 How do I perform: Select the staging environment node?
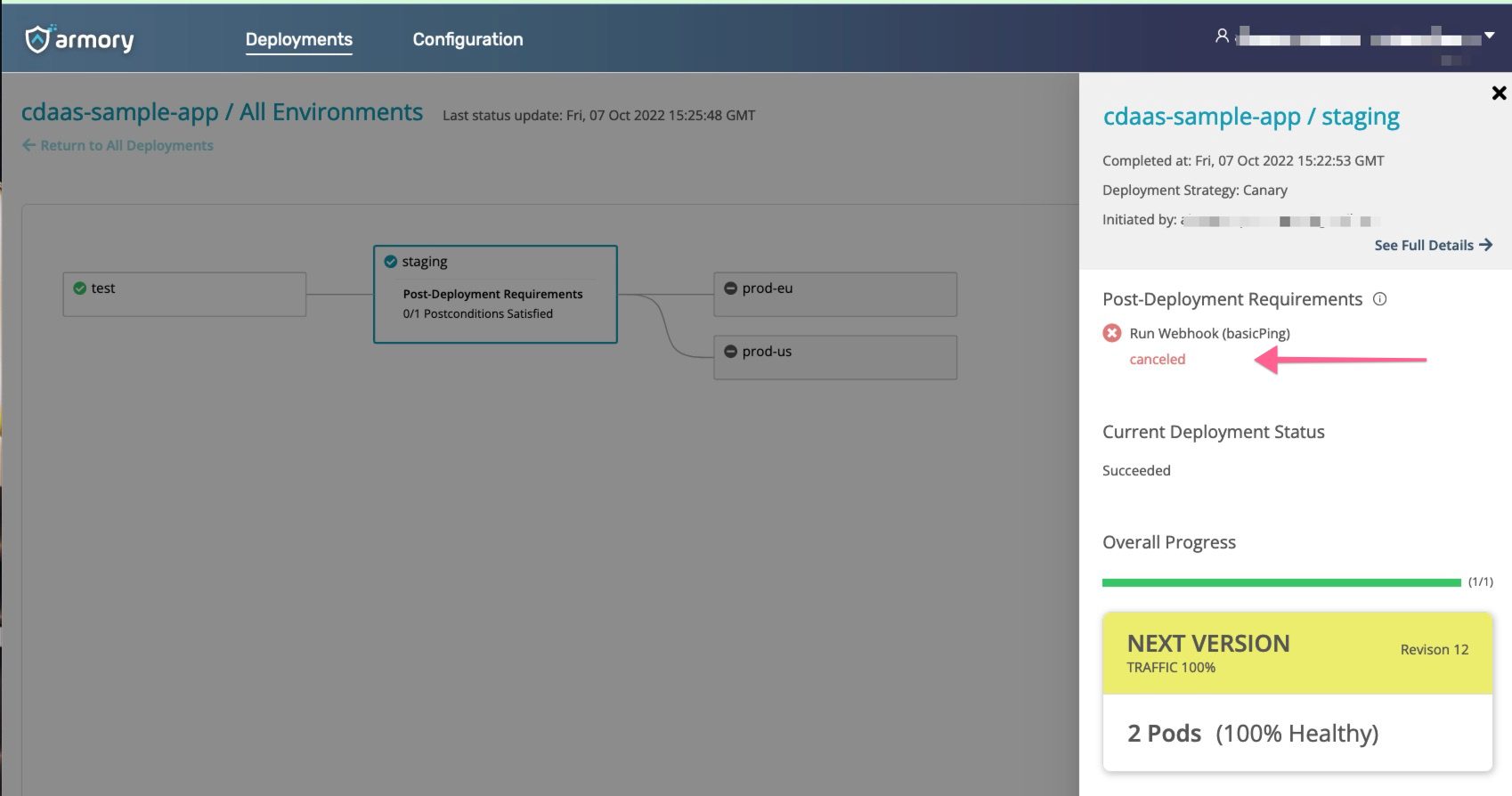[x=495, y=294]
